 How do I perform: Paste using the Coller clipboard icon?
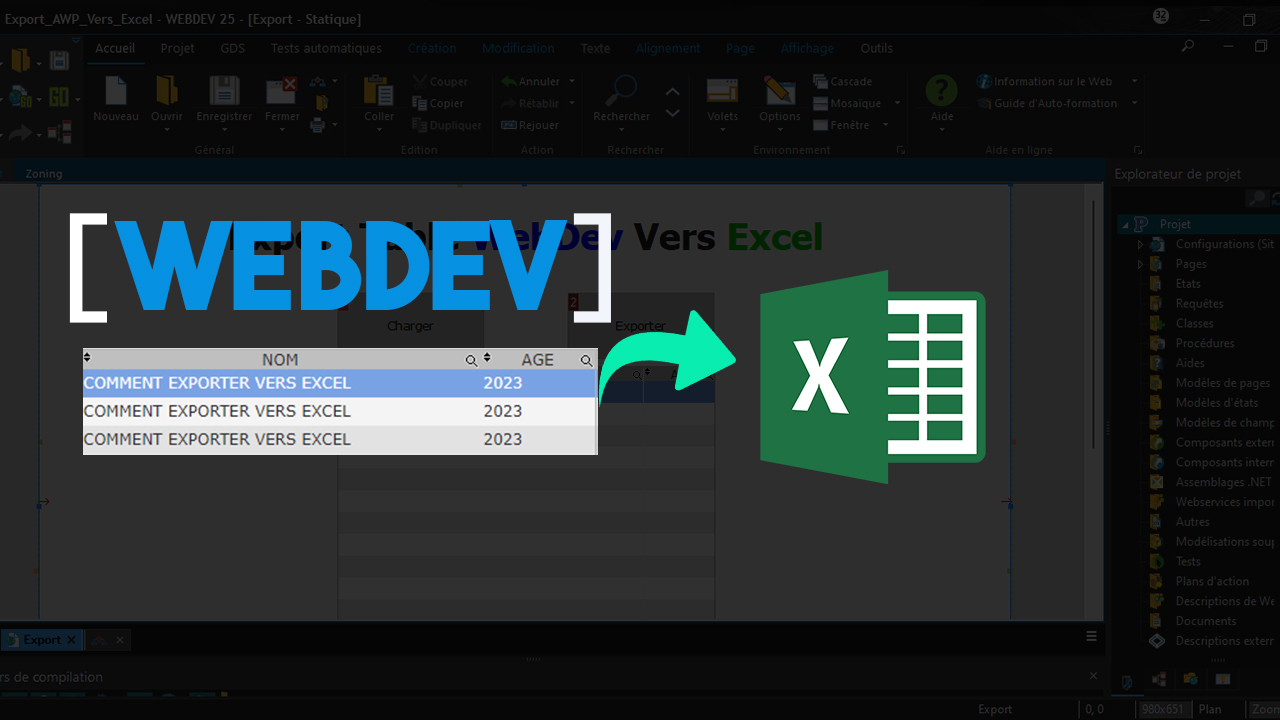click(x=378, y=92)
